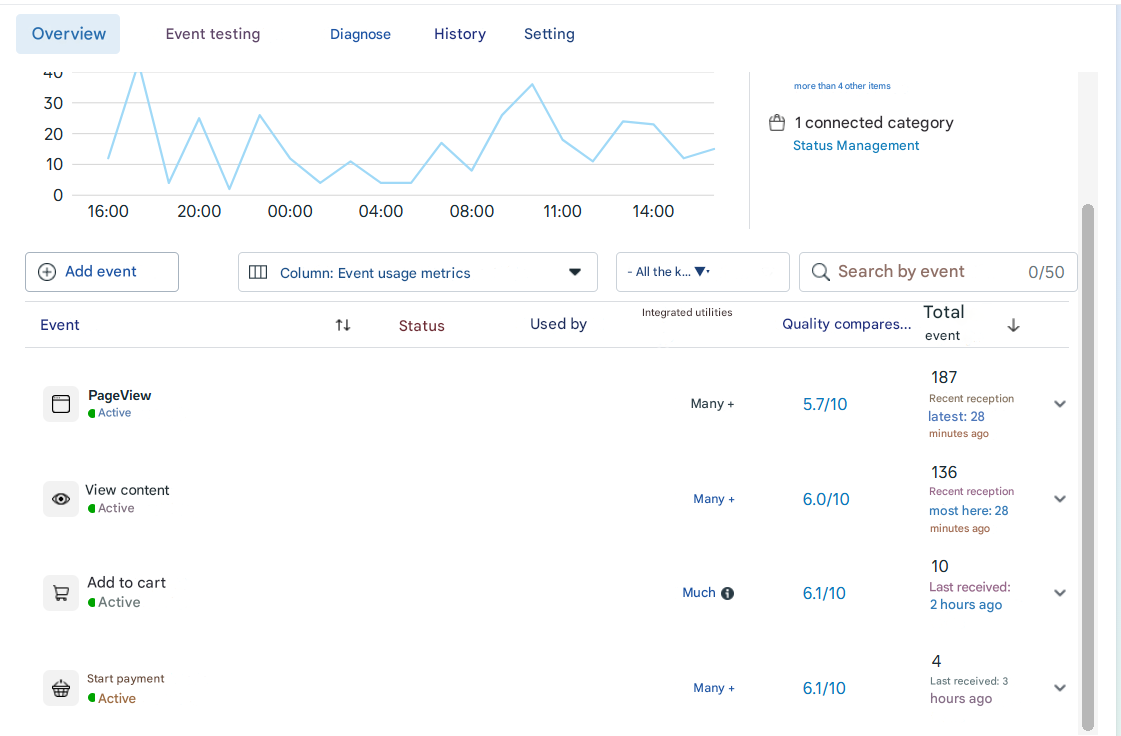Open the All the k... filter dropdown
This screenshot has width=1121, height=736.
coord(702,272)
